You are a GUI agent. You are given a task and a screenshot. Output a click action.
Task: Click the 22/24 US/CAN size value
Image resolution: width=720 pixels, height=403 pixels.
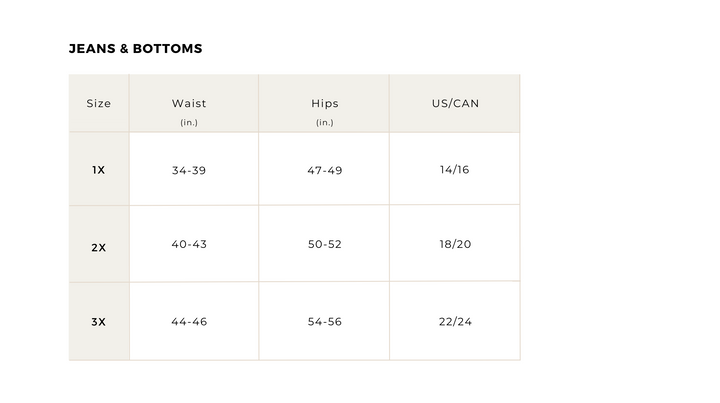454,322
